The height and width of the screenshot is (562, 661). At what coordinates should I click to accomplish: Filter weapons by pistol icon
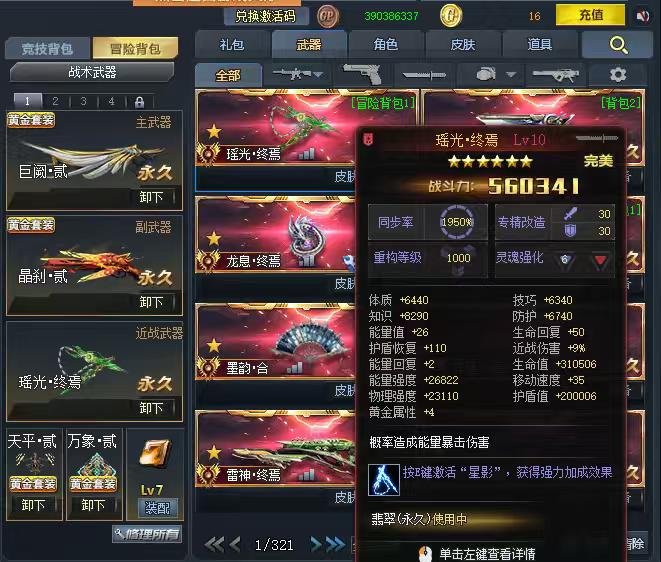tap(363, 75)
